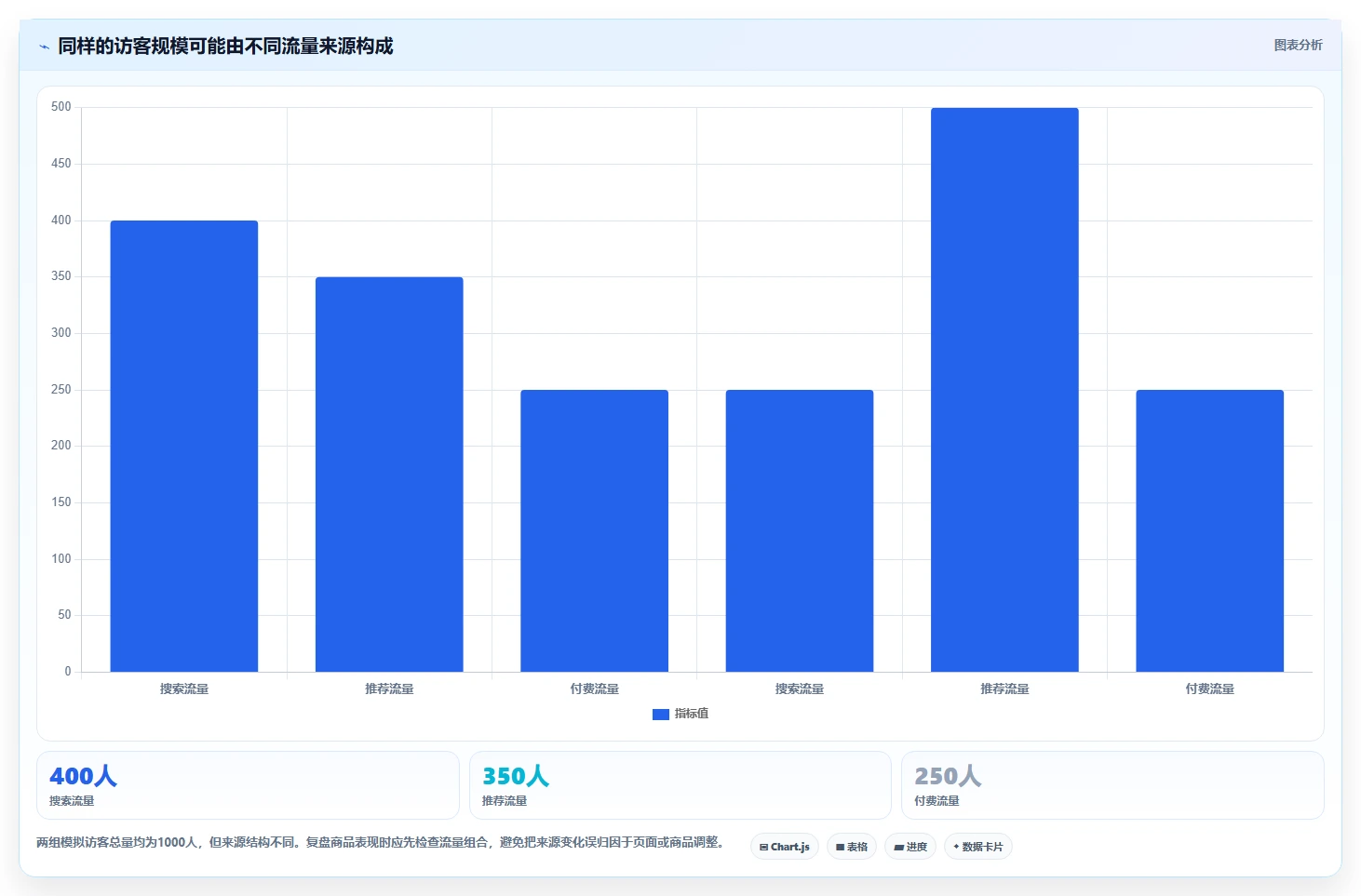The height and width of the screenshot is (896, 1361).
Task: Click the gray 250人 number
Action: pyautogui.click(x=948, y=776)
